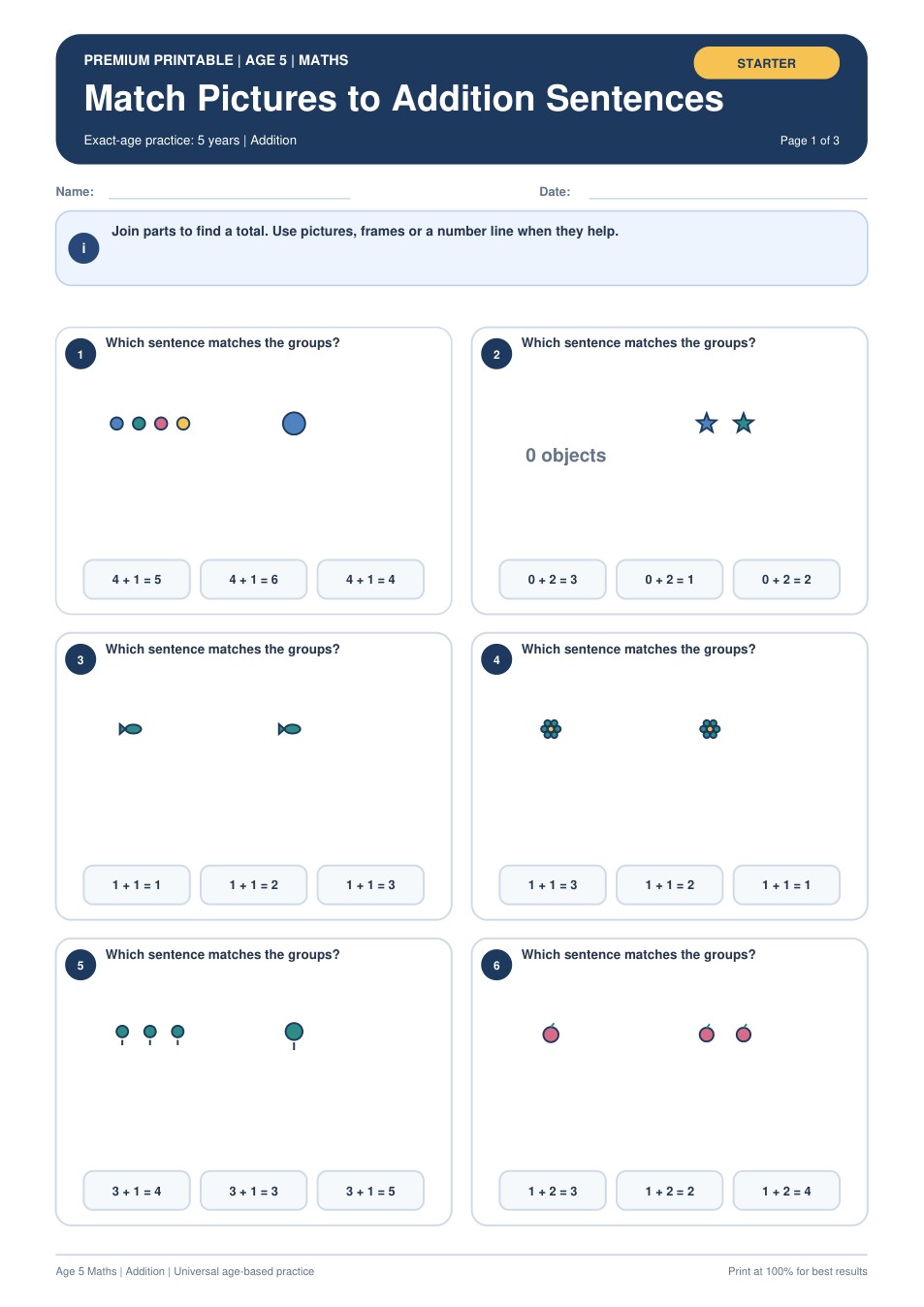The width and height of the screenshot is (924, 1307).
Task: Click the large single tree in question 5
Action: pyautogui.click(x=294, y=1036)
